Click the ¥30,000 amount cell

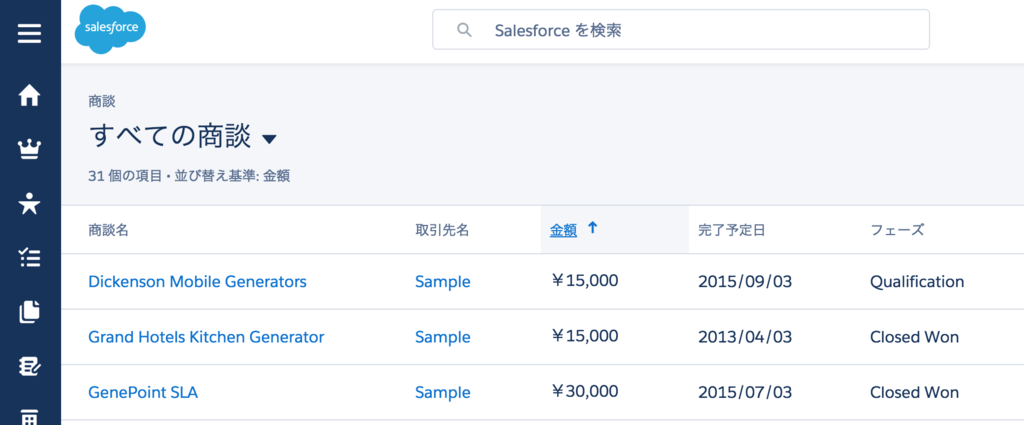point(584,392)
